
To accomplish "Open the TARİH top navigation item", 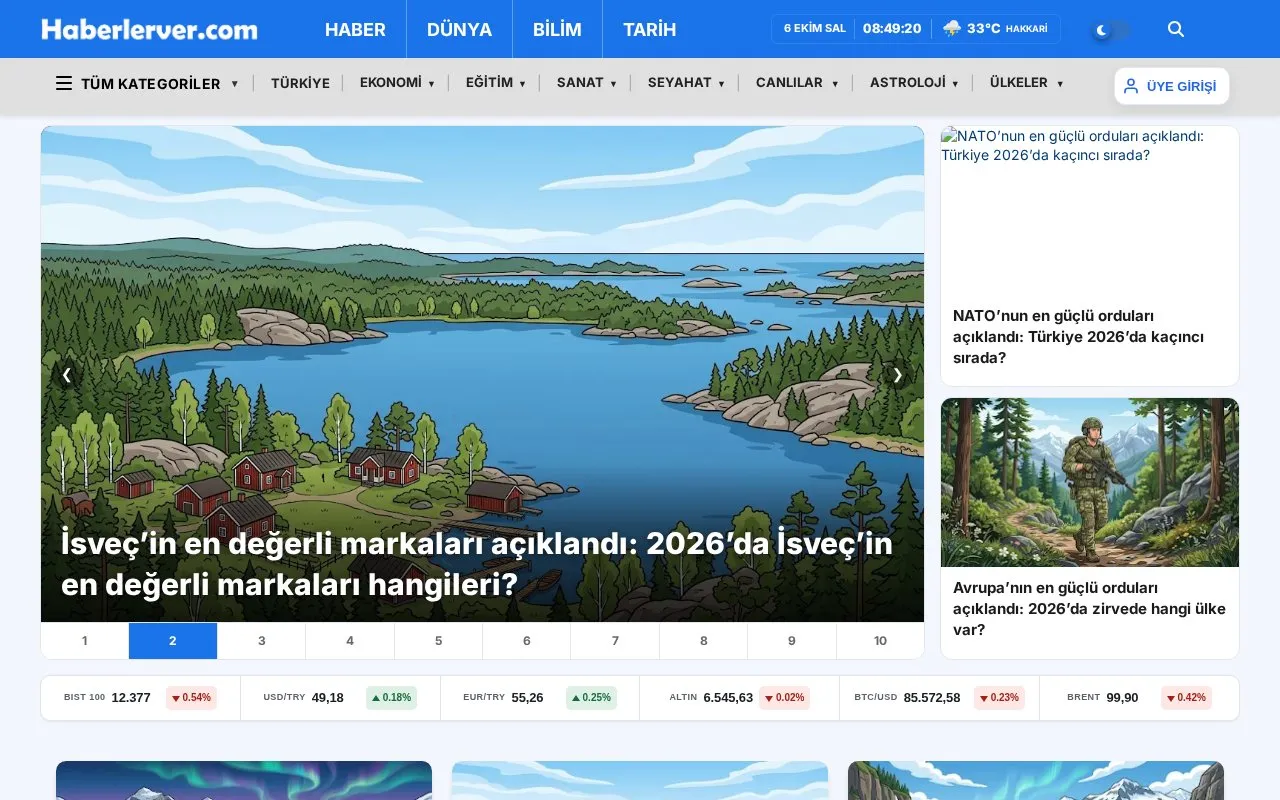I will click(x=649, y=29).
